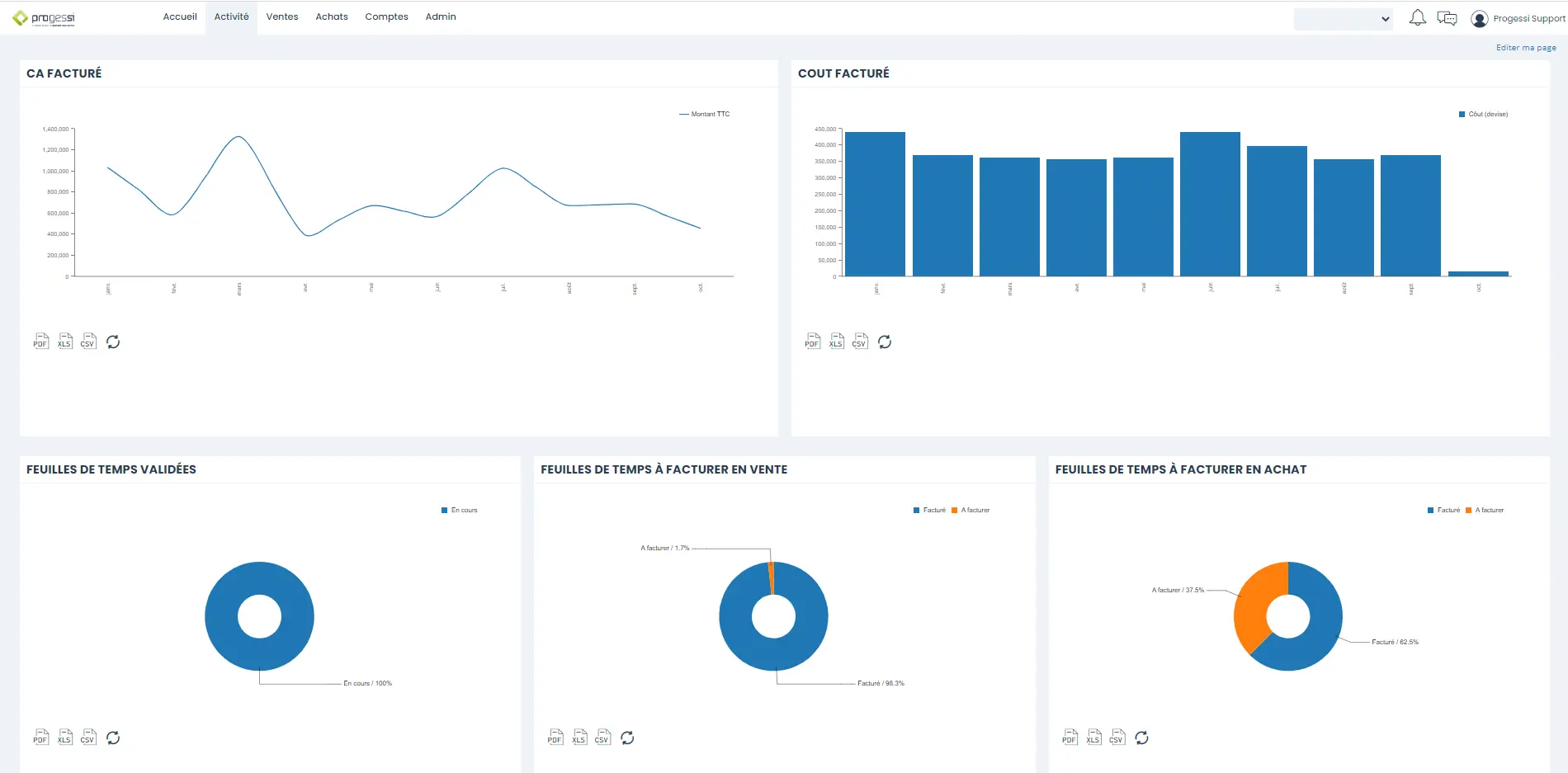
Task: Download CA Facturé data as XLS
Action: coord(64,342)
